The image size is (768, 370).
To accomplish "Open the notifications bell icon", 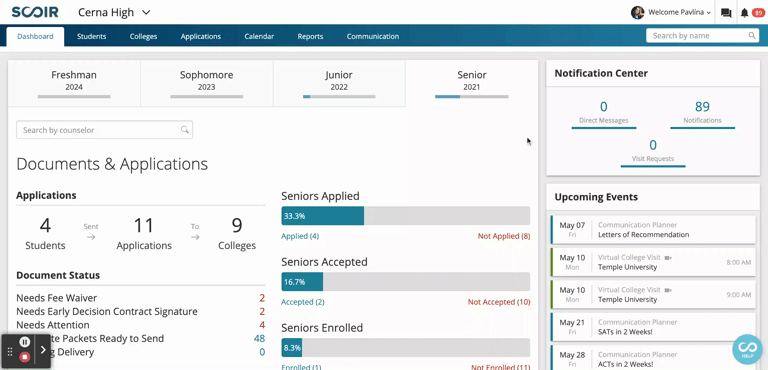I will [x=744, y=13].
